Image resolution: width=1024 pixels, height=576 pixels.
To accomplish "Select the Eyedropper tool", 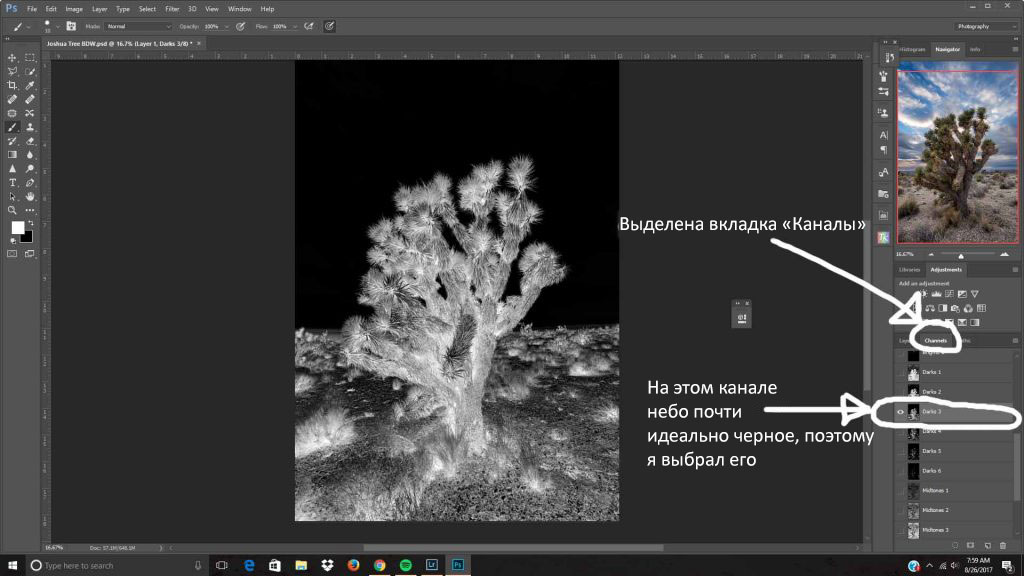I will [x=30, y=86].
